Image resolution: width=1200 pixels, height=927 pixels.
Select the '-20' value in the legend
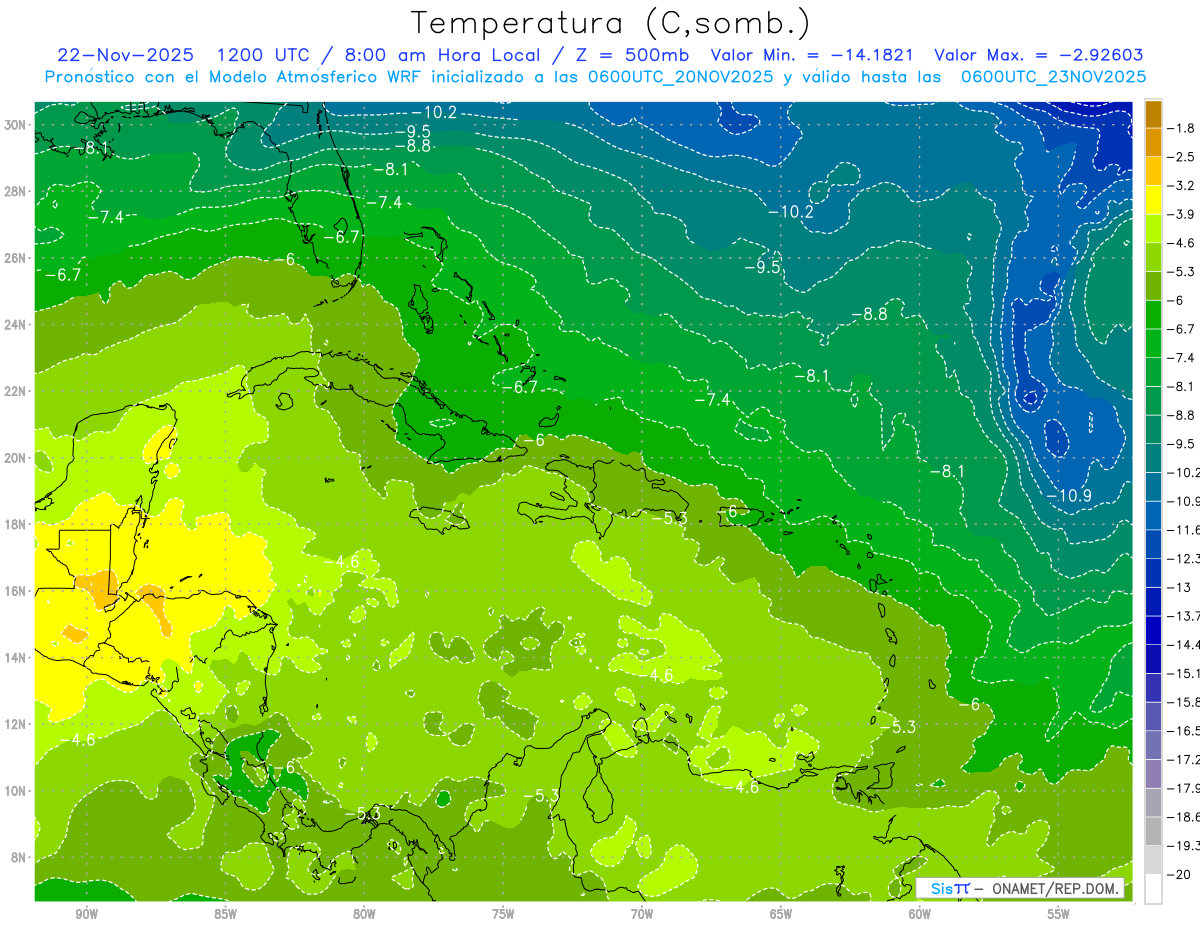1179,874
